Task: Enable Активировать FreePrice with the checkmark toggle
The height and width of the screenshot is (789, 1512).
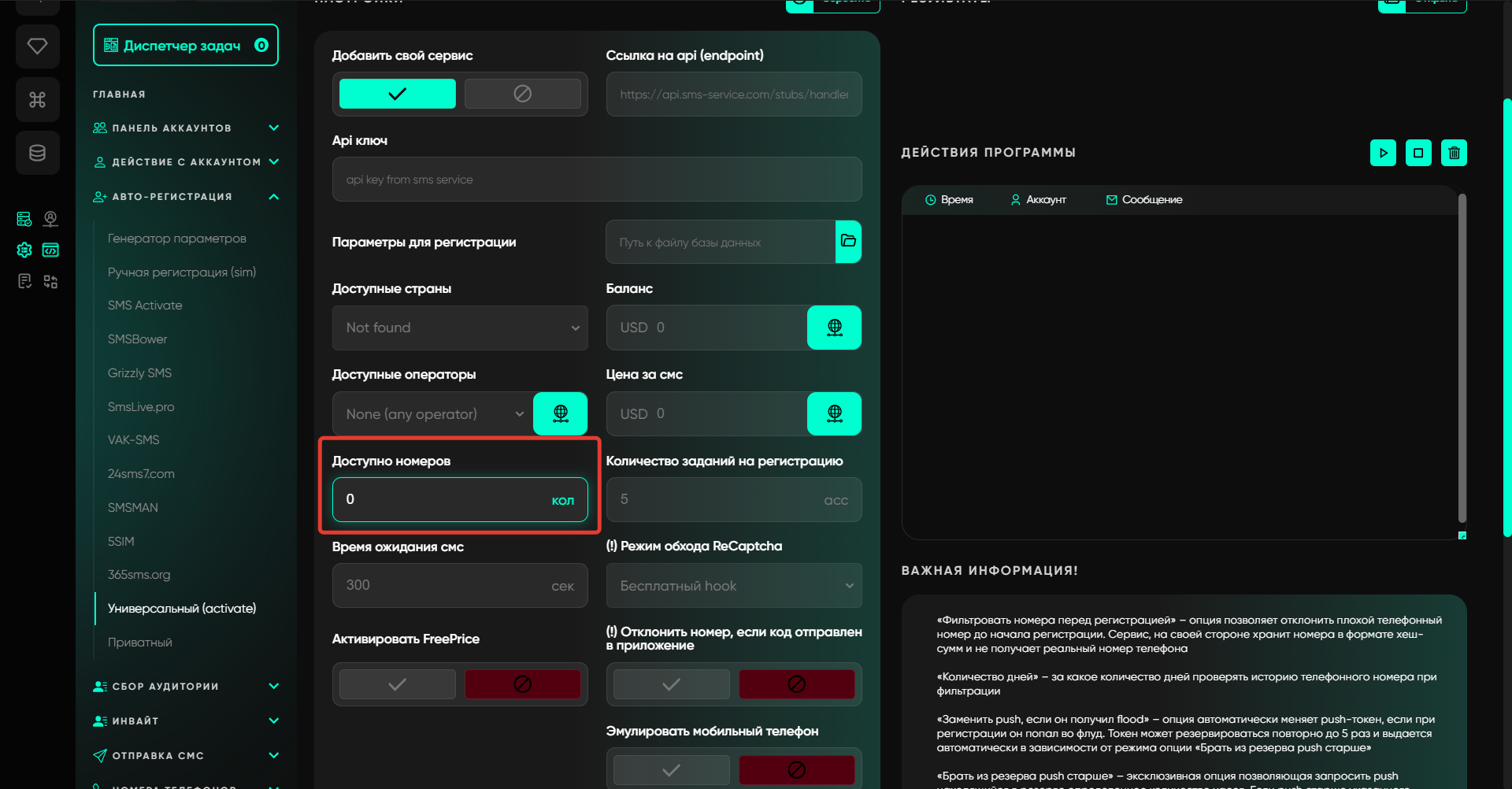Action: tap(398, 684)
